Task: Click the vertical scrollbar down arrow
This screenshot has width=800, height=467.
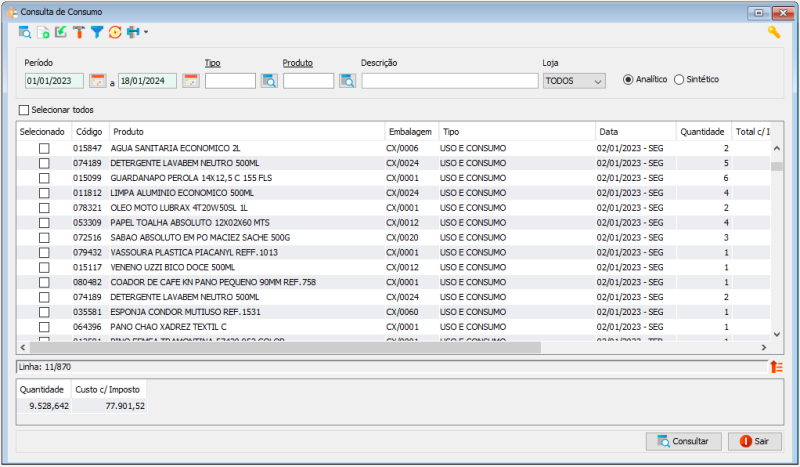Action: coord(777,334)
